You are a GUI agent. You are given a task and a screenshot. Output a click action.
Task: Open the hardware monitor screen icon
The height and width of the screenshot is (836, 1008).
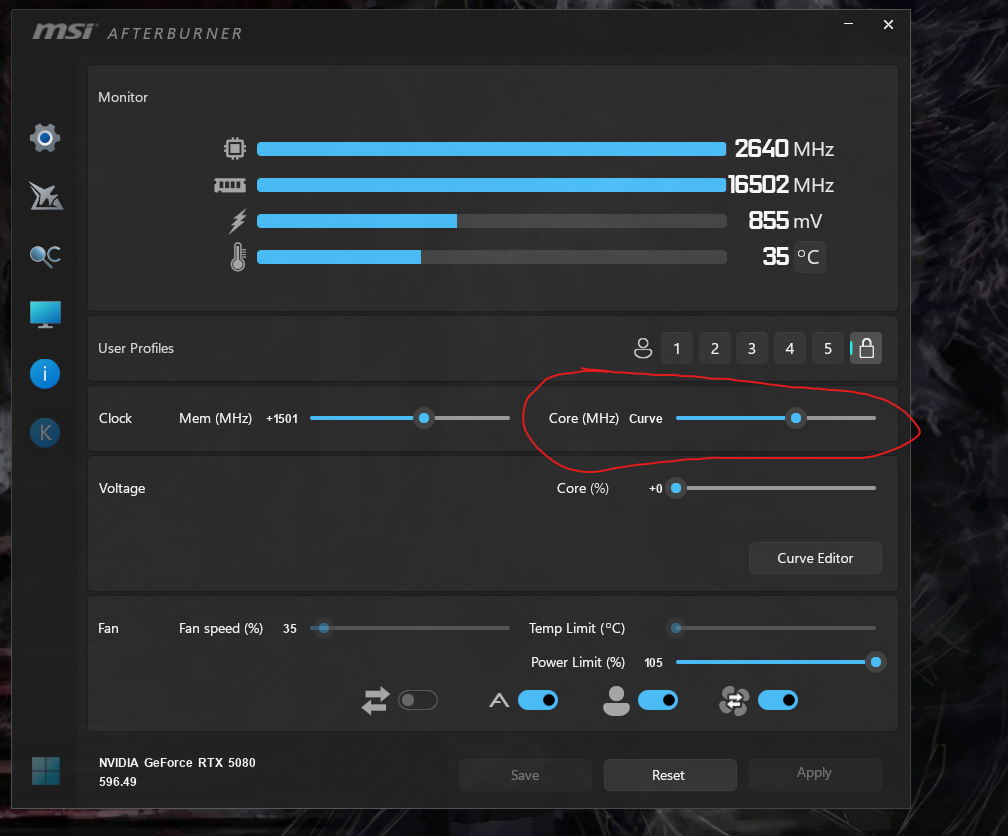(x=45, y=314)
